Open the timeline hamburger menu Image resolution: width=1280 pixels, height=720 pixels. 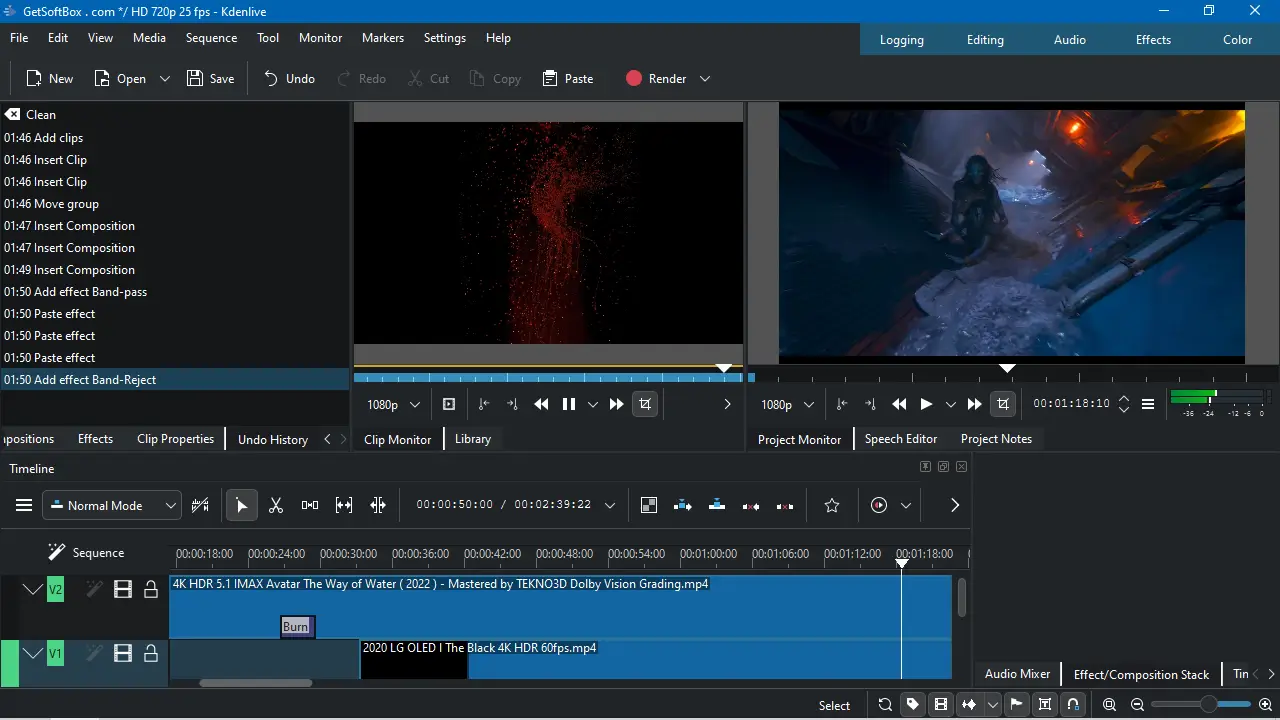coord(24,505)
